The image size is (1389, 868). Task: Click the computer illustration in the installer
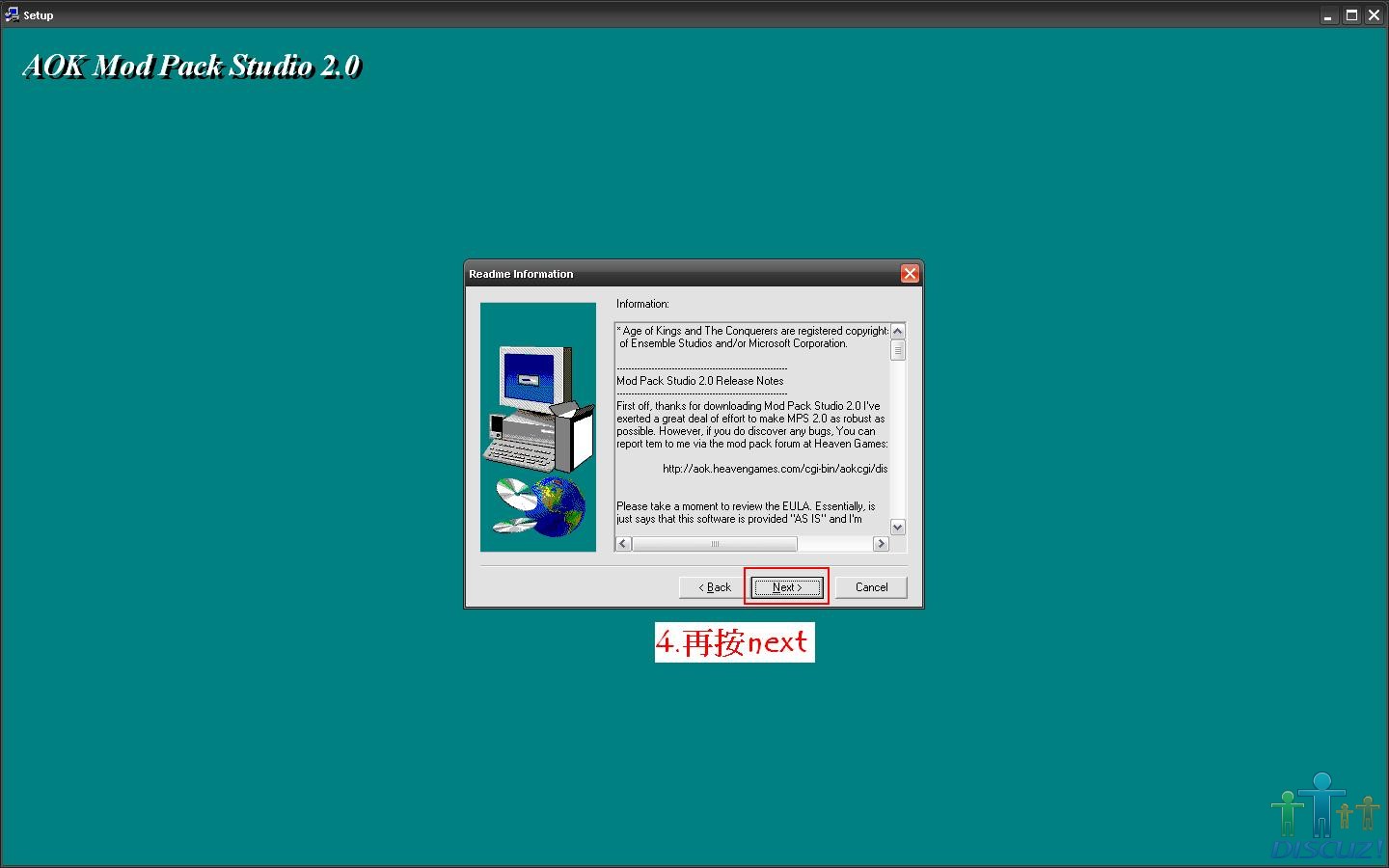coord(537,410)
